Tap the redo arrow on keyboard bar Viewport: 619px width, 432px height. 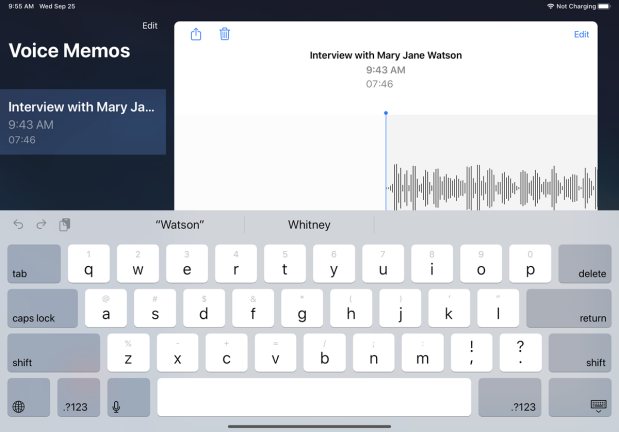pos(41,224)
